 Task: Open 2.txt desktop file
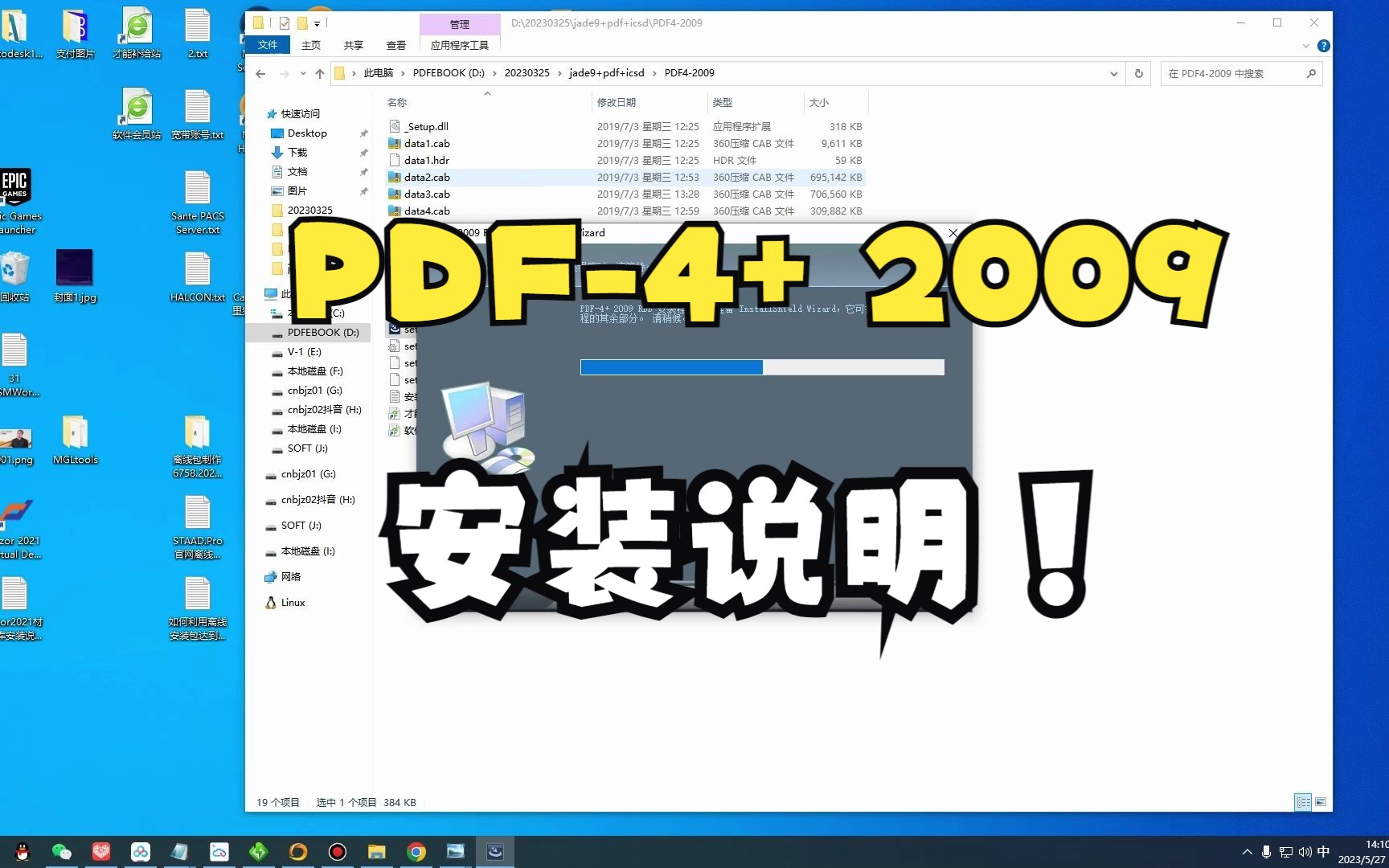[198, 34]
